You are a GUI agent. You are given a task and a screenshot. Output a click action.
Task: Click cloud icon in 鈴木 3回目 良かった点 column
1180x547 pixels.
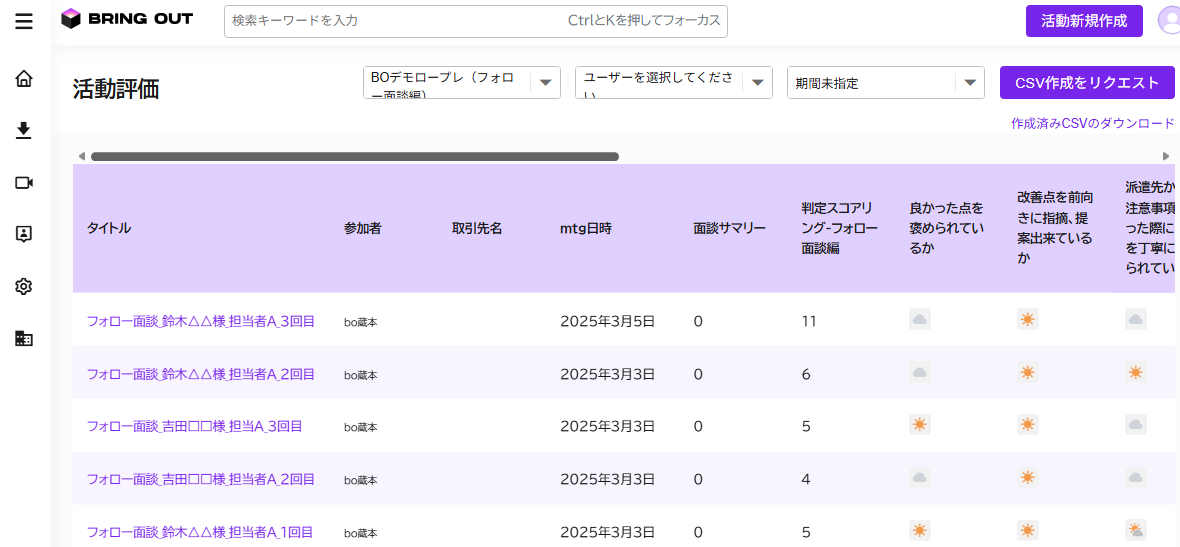[920, 319]
